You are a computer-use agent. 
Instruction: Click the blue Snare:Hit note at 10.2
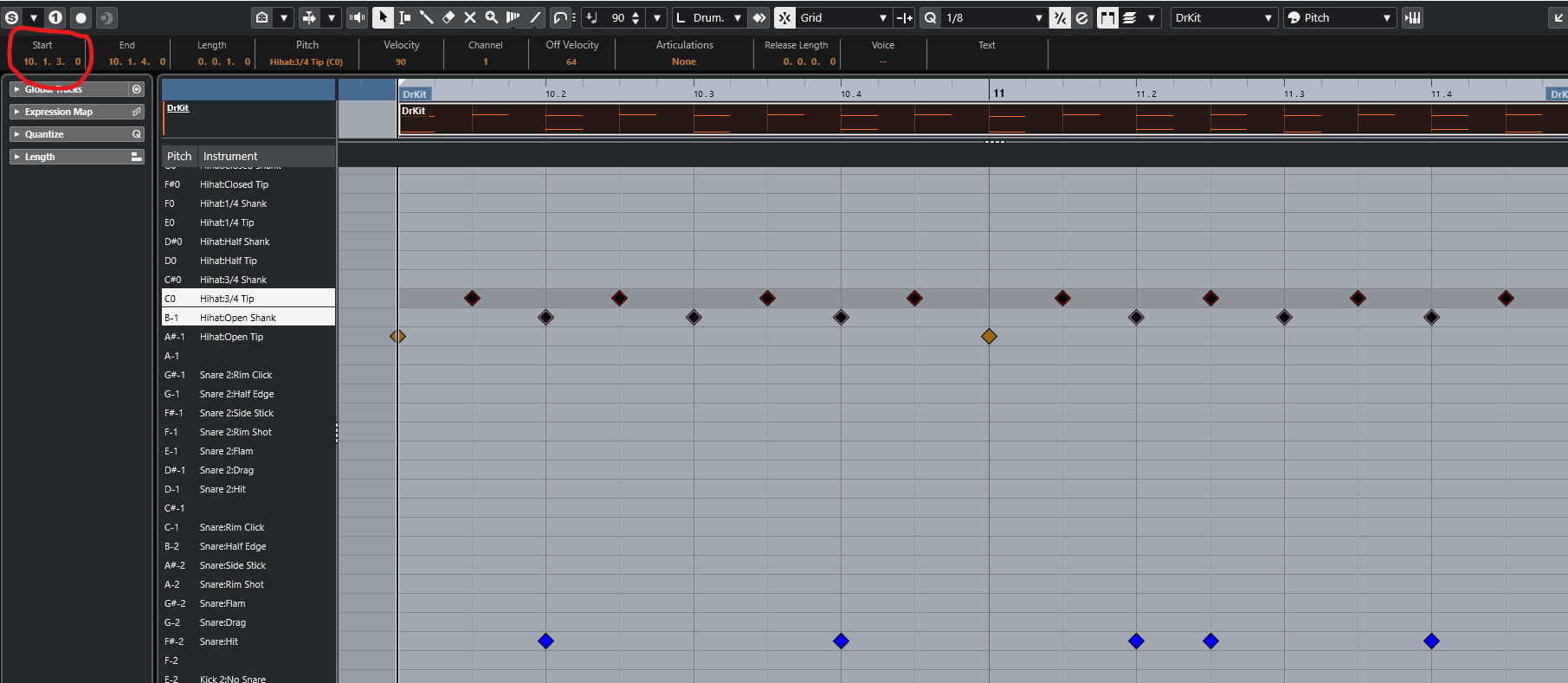point(545,641)
